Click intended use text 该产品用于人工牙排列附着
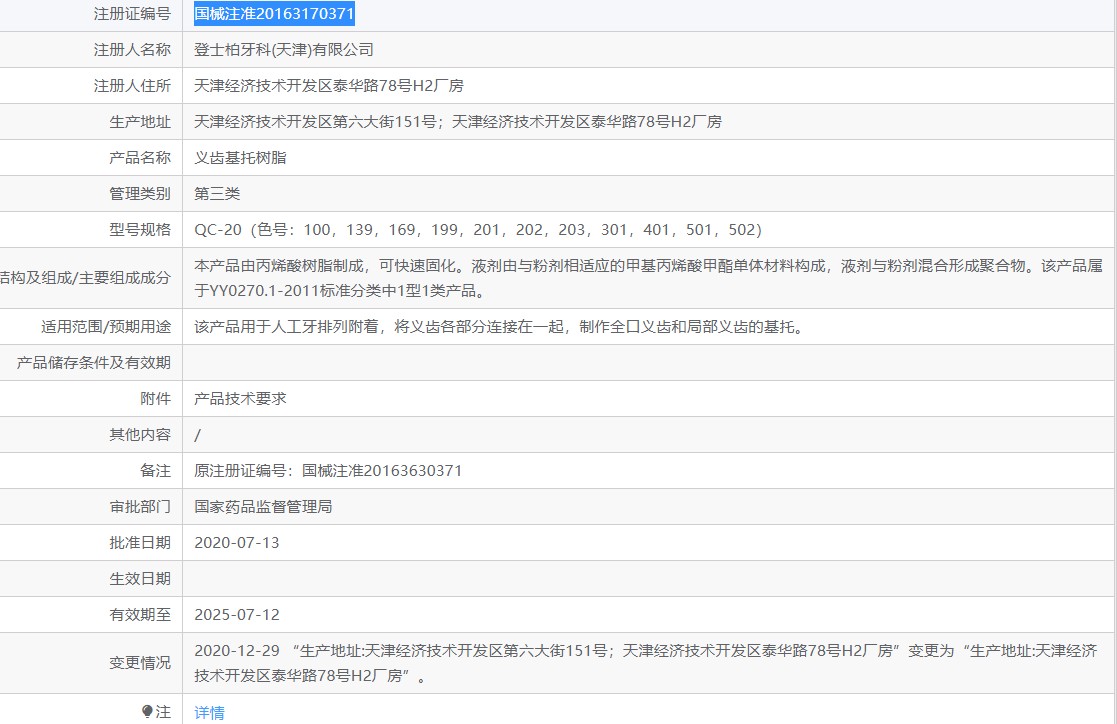 coord(499,326)
